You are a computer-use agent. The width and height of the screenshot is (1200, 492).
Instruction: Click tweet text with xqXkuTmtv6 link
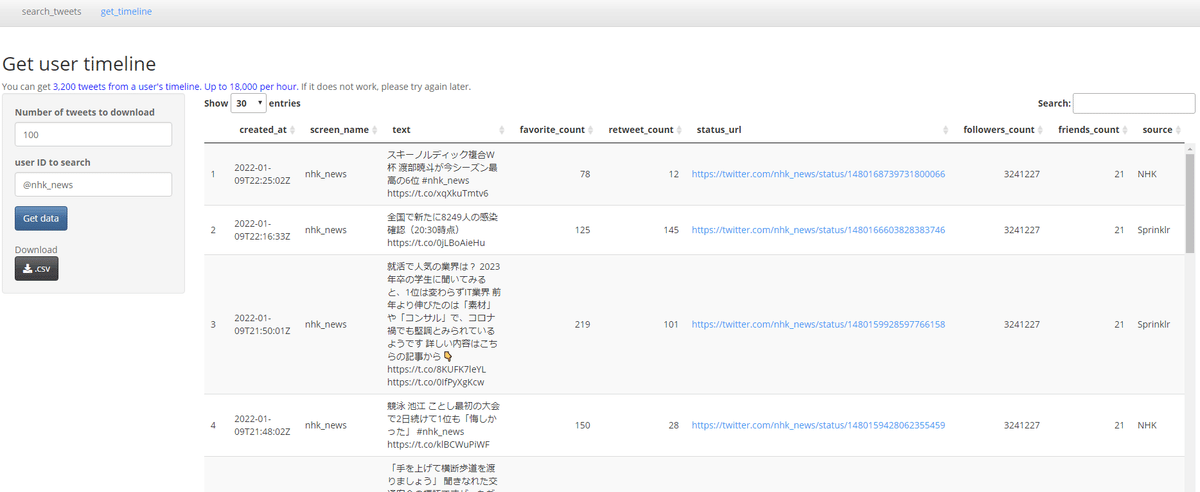click(x=444, y=174)
